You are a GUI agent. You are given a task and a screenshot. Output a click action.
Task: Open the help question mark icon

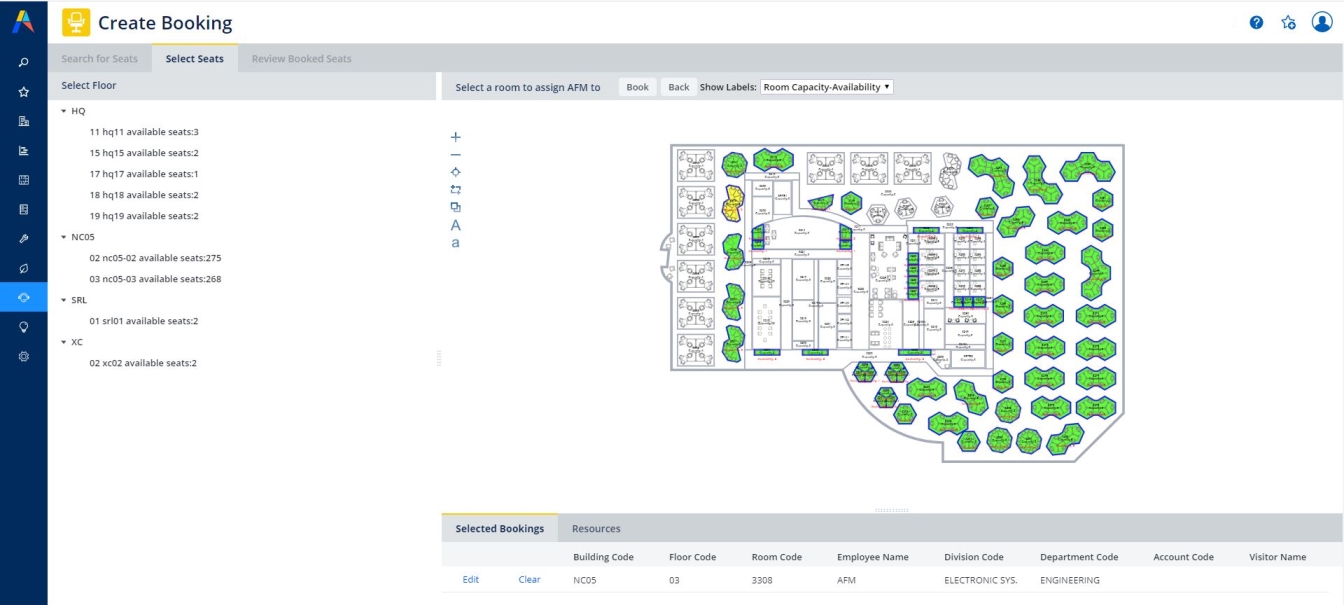[x=1257, y=22]
